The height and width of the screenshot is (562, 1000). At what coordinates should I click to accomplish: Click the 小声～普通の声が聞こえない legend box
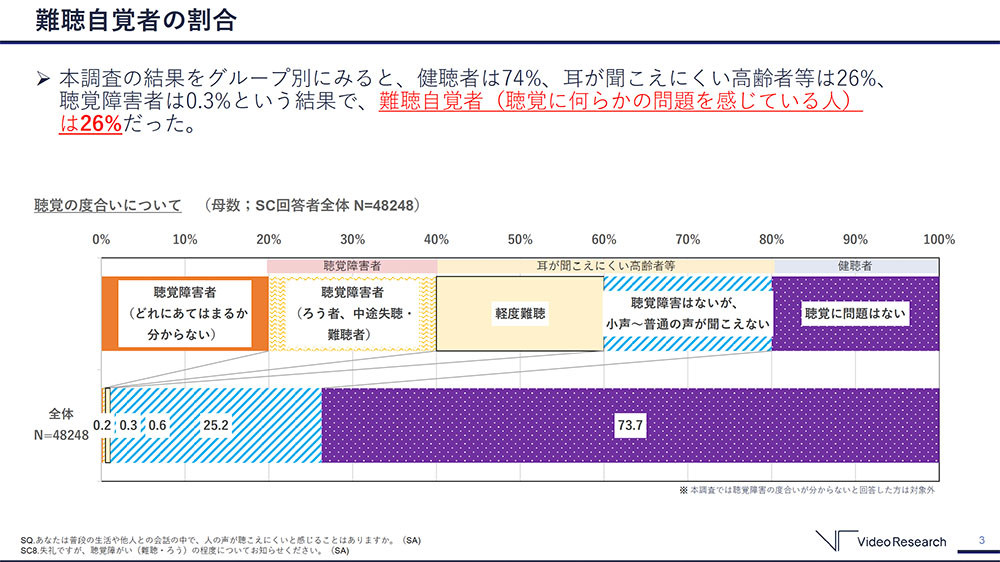click(687, 314)
